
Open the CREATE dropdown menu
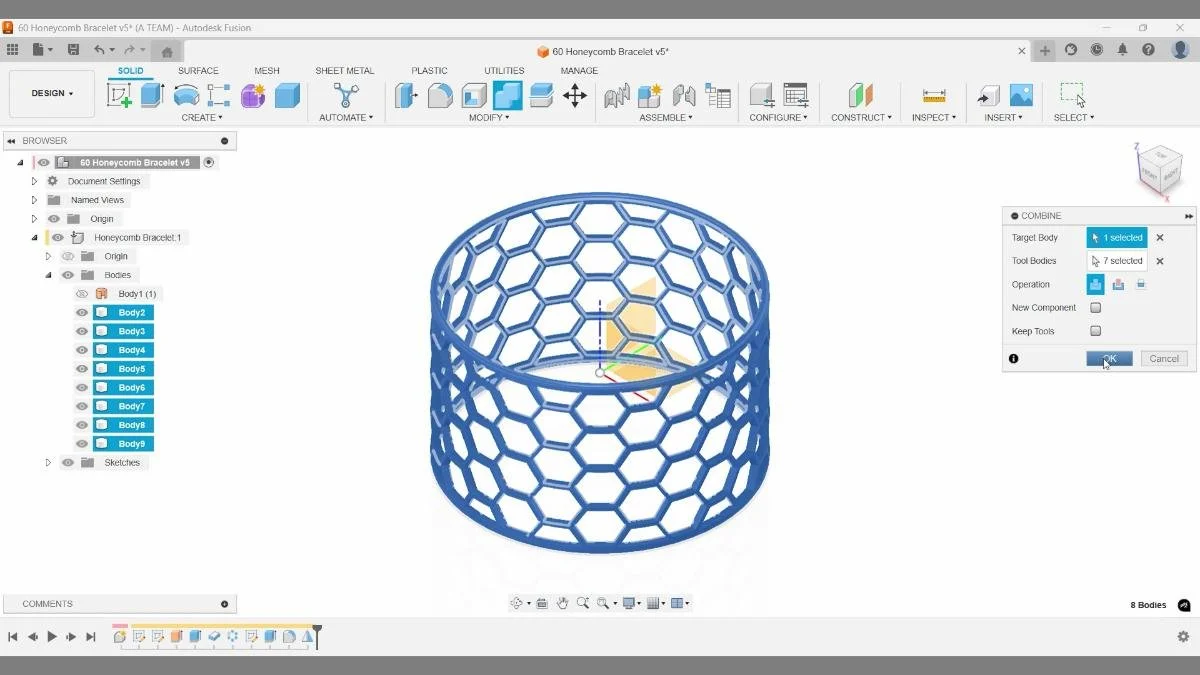(x=201, y=118)
